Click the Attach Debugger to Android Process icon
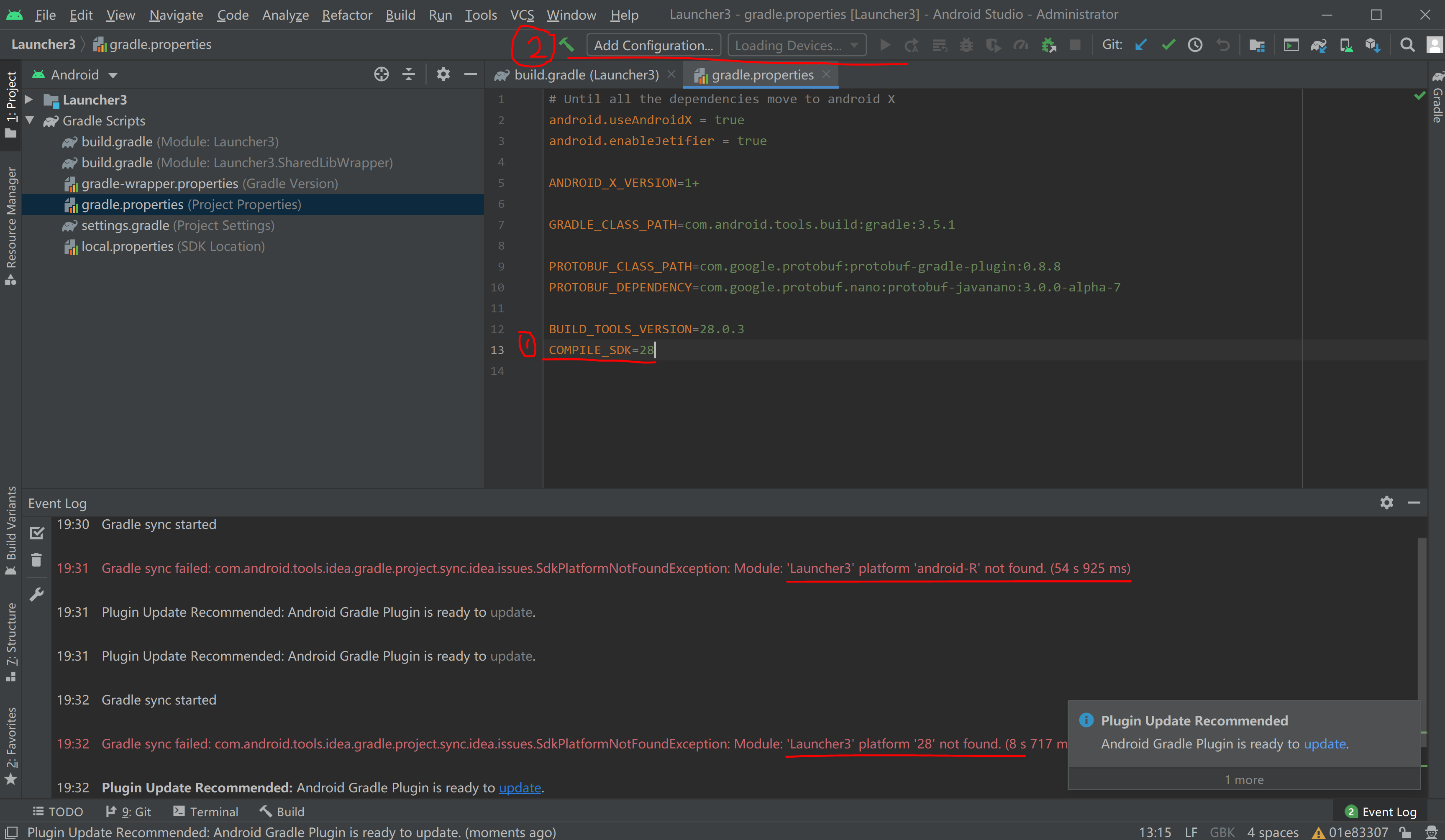The height and width of the screenshot is (840, 1445). [1049, 45]
